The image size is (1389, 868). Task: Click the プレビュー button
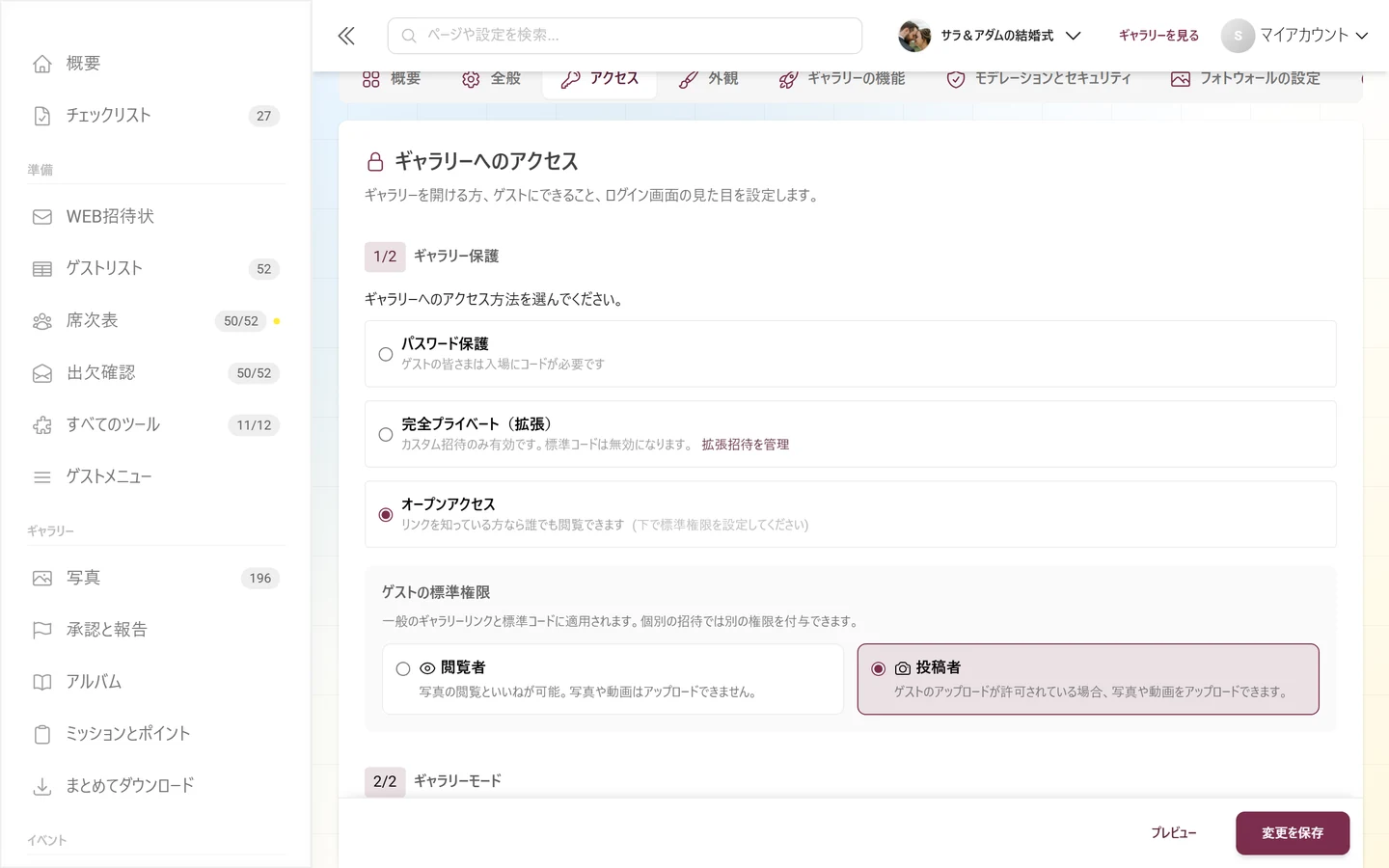point(1173,833)
